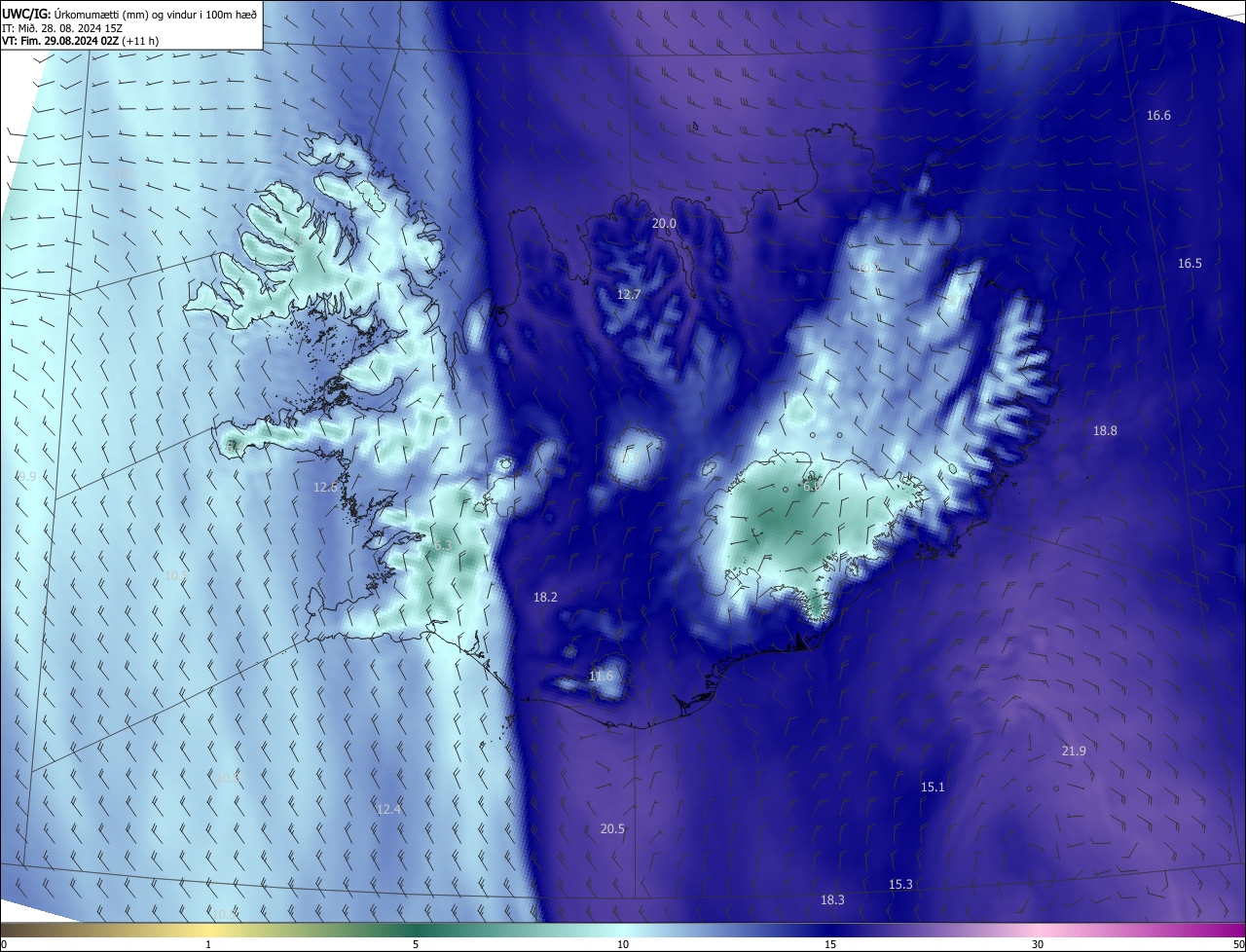Click the 18.3 value near the color scale

click(832, 900)
